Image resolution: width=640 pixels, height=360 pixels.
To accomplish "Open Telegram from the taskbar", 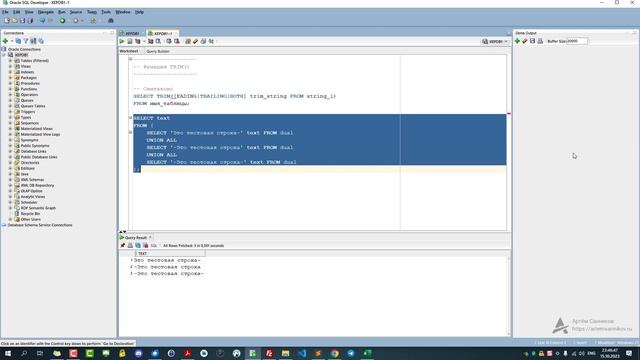I will pos(351,353).
